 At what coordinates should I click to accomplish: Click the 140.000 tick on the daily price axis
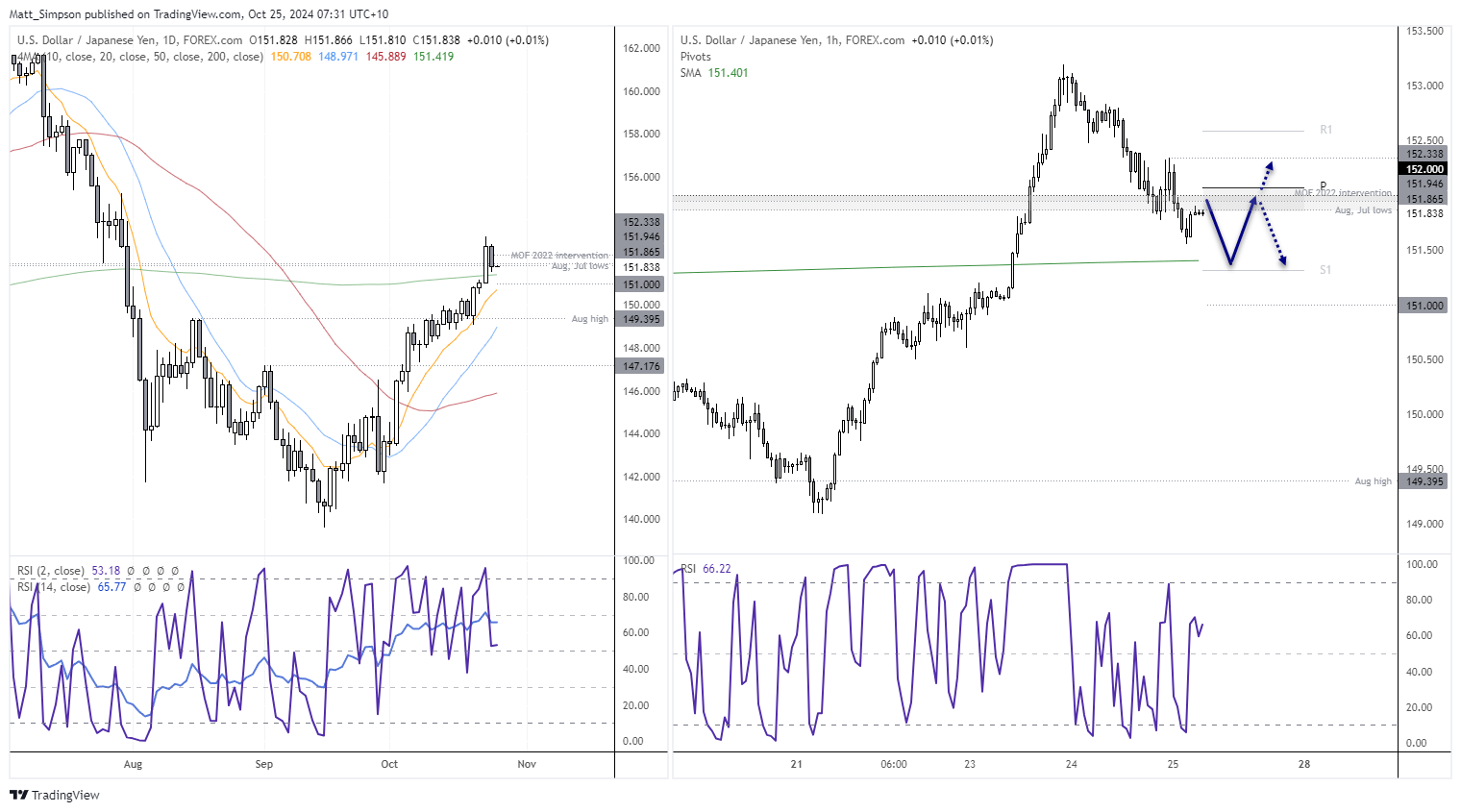coord(641,519)
